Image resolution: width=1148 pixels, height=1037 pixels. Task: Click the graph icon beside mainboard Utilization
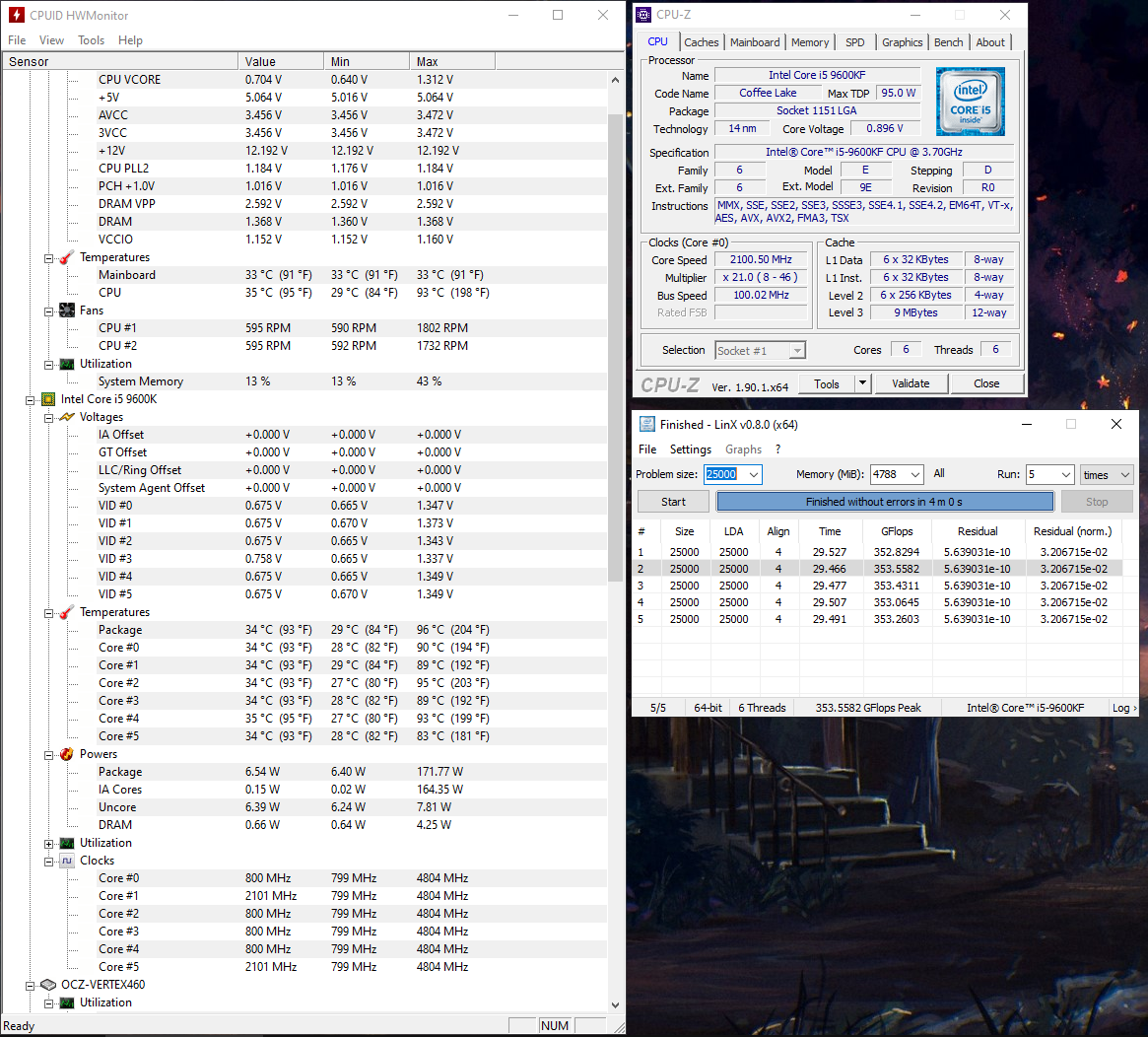click(x=67, y=364)
